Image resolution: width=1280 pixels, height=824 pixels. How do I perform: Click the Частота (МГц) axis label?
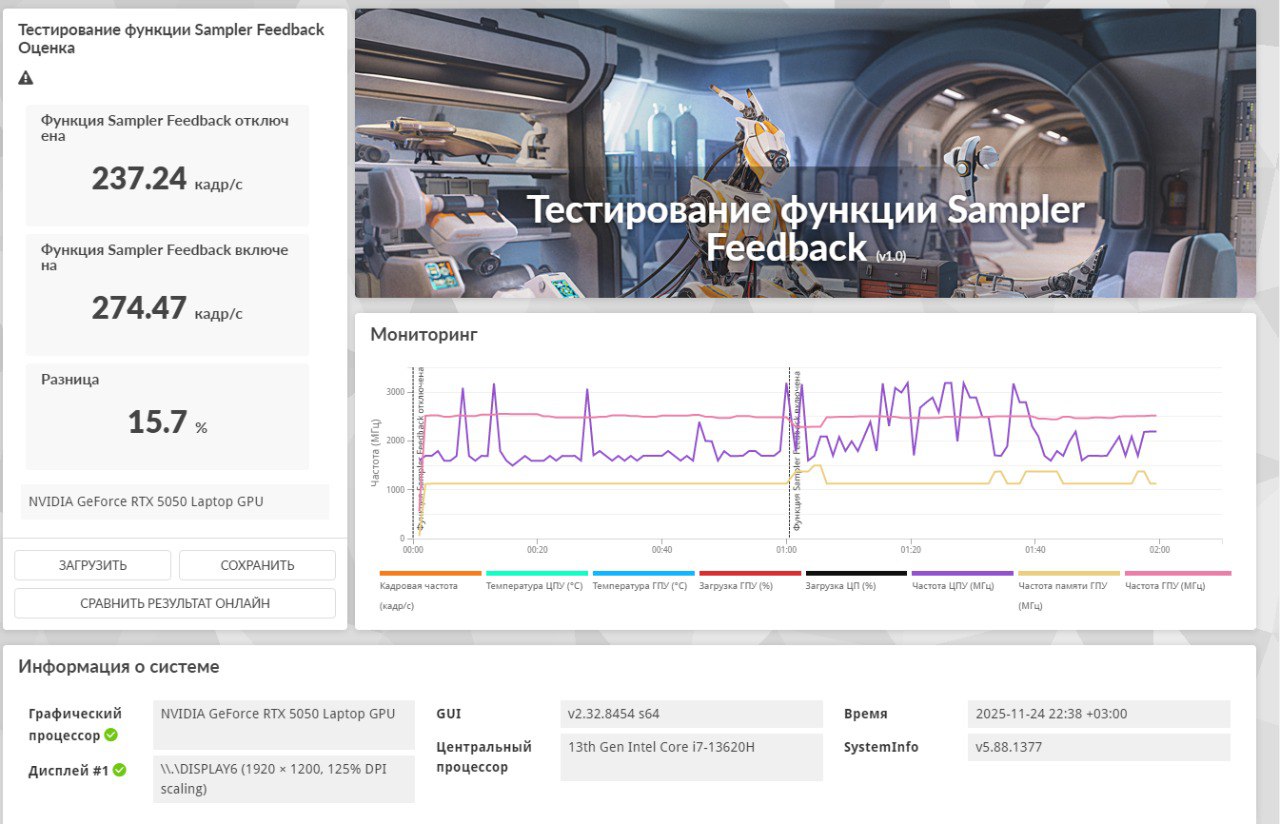click(376, 453)
